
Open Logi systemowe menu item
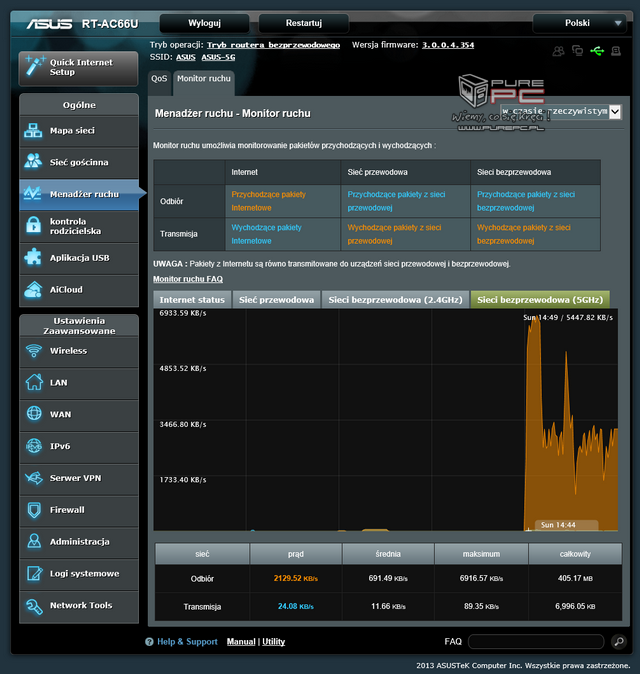pyautogui.click(x=79, y=574)
